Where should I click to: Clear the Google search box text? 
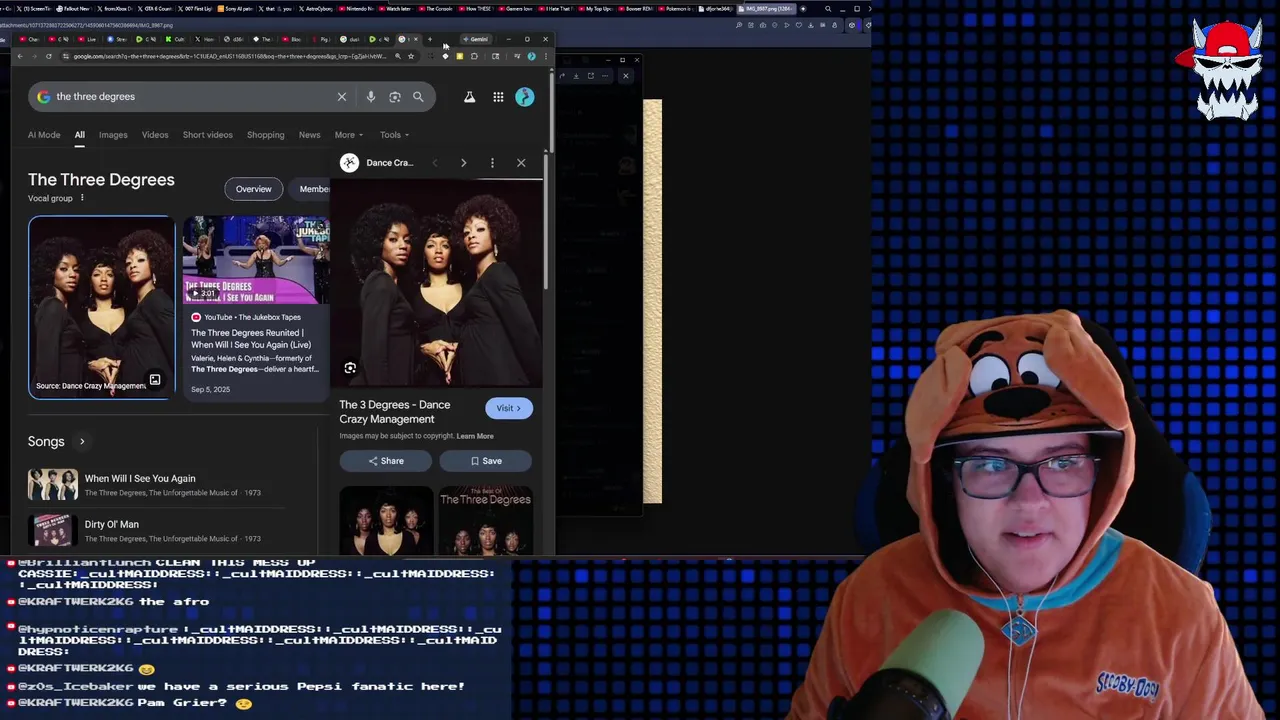342,97
